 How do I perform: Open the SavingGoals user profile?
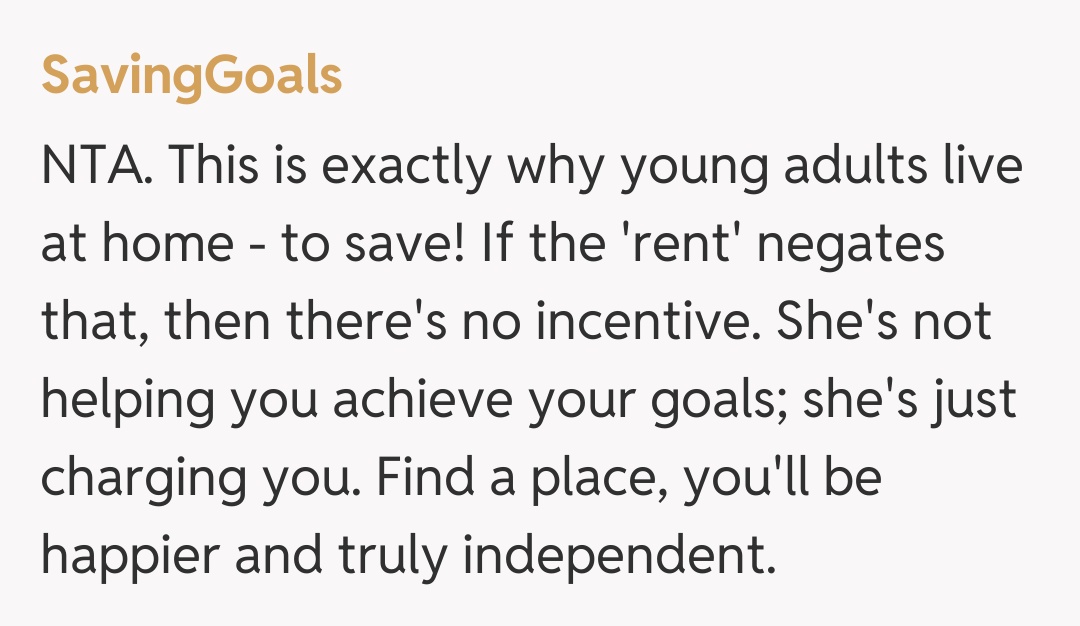[191, 77]
